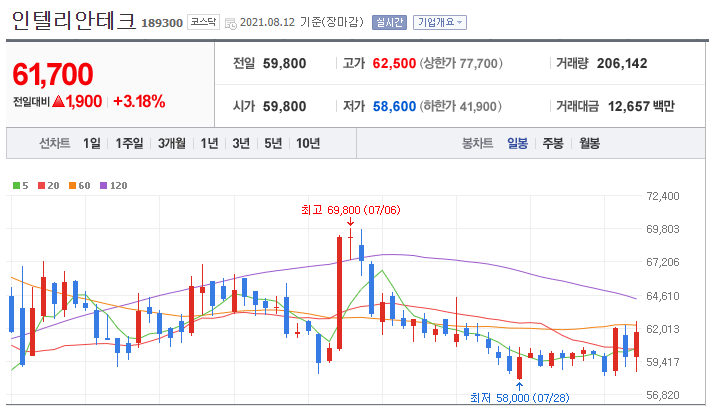
Task: Select the 3년 line chart tab
Action: (x=241, y=143)
